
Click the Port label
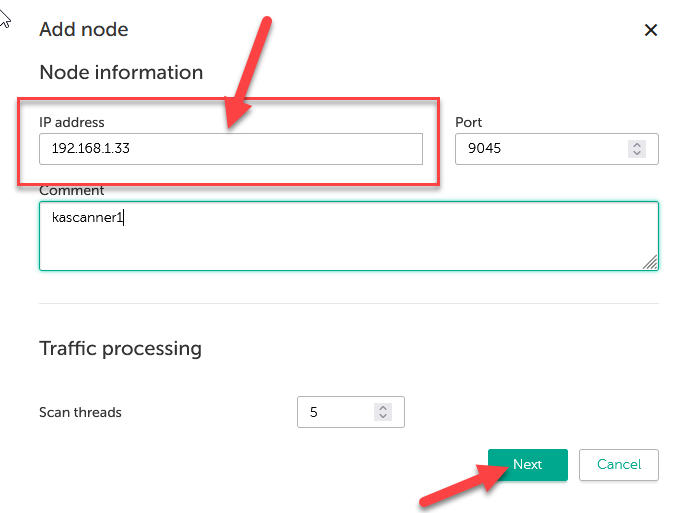coord(469,122)
